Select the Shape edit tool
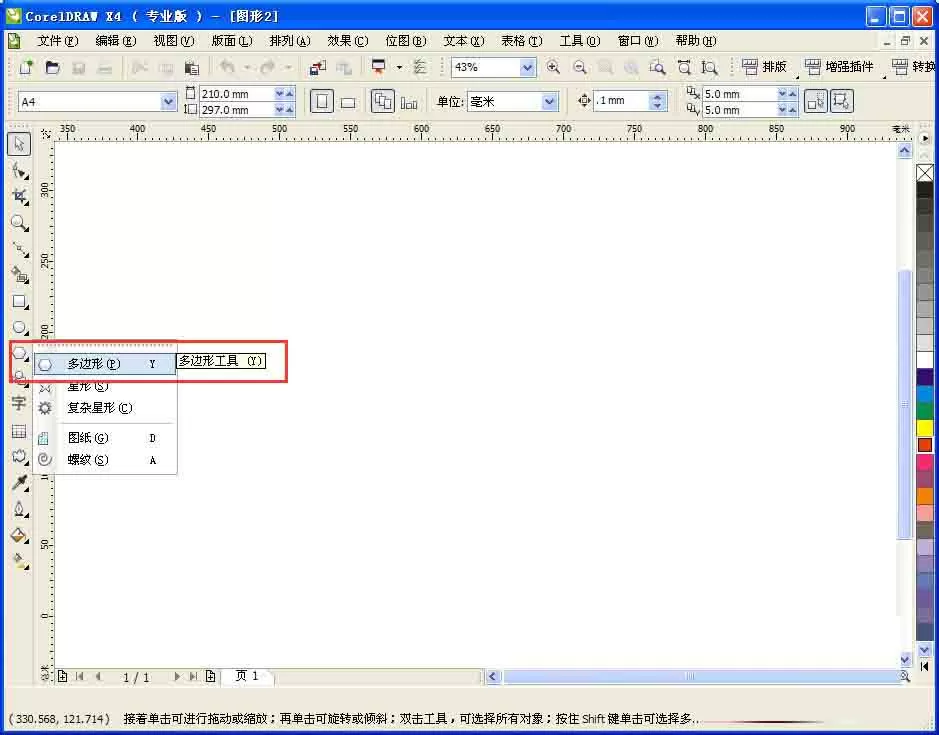Screen dimensions: 939x735 tap(19, 171)
